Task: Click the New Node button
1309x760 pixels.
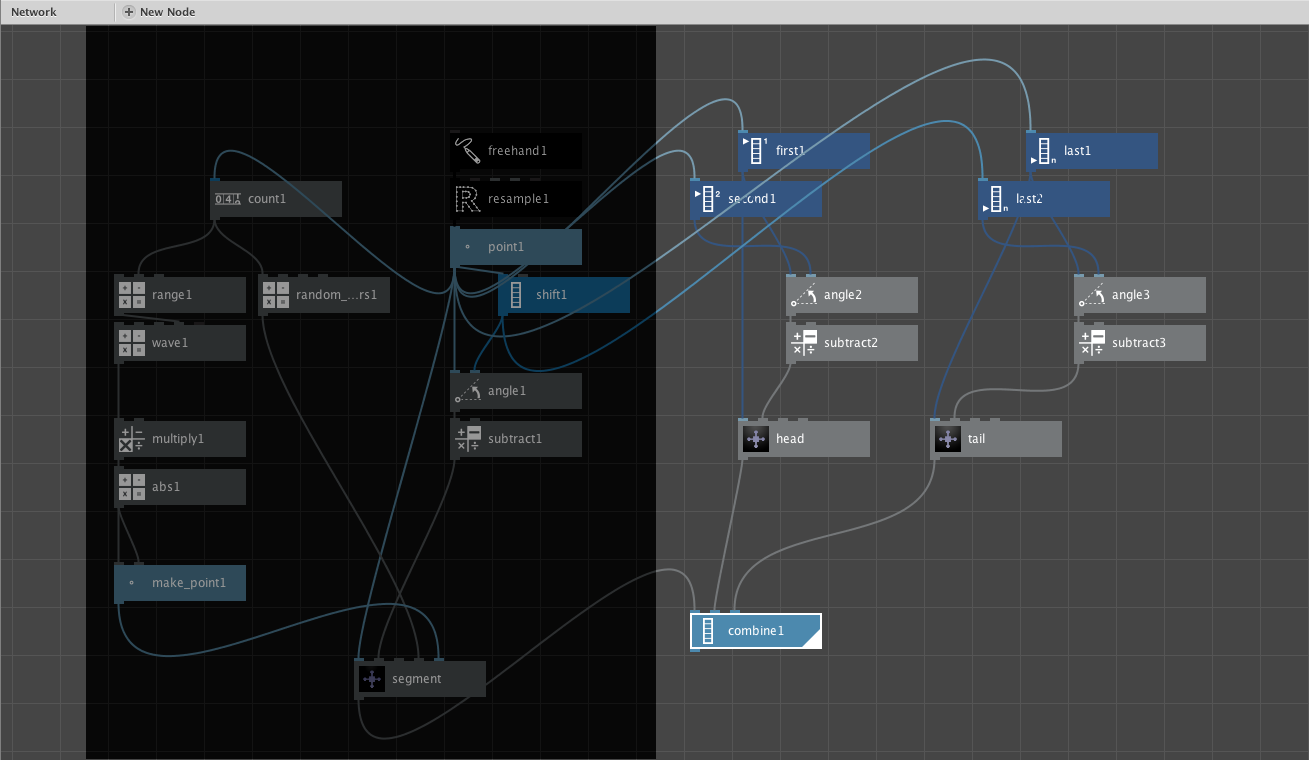Action: pyautogui.click(x=159, y=12)
